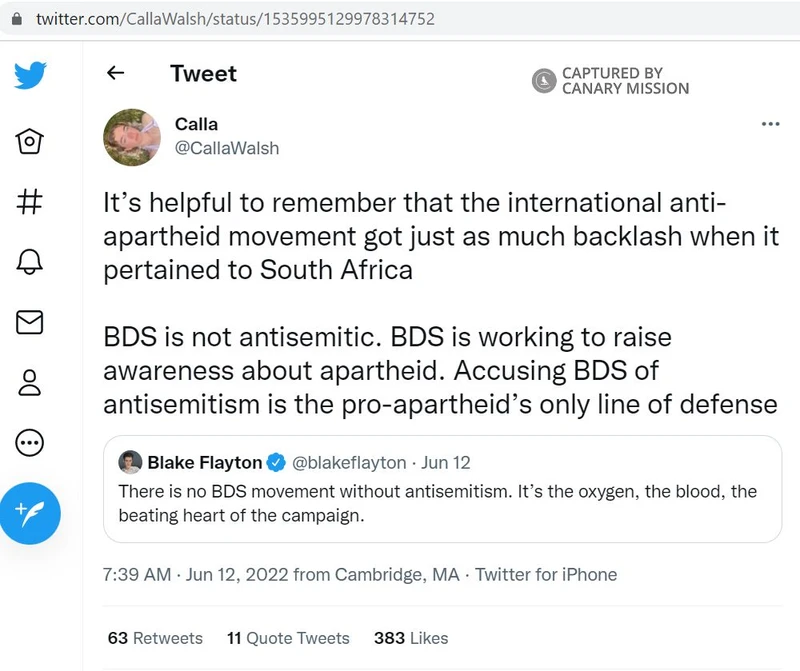Viewport: 800px width, 671px height.
Task: Go back with the left arrow
Action: [116, 73]
